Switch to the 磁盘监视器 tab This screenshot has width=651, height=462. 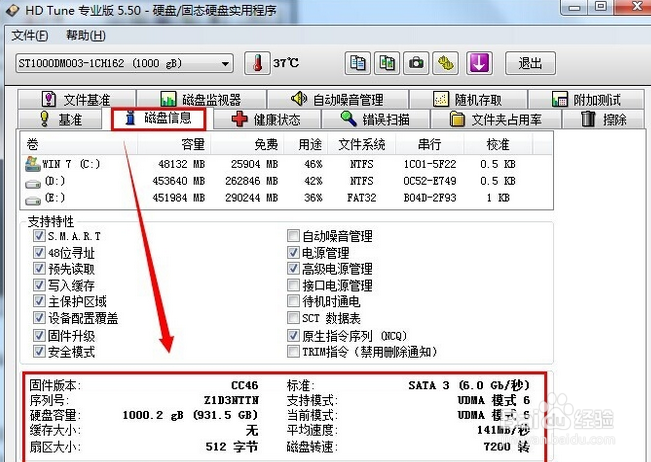pyautogui.click(x=201, y=100)
